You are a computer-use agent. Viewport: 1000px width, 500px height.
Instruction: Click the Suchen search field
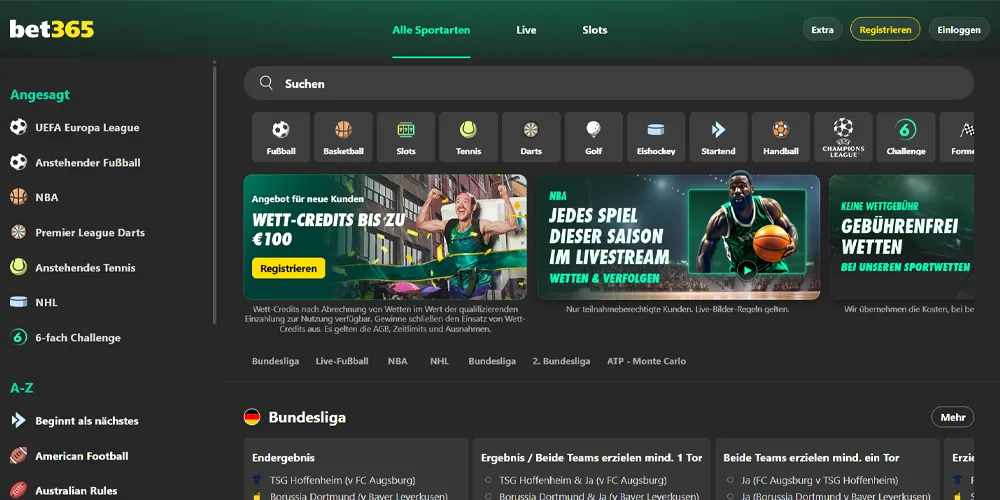tap(608, 84)
